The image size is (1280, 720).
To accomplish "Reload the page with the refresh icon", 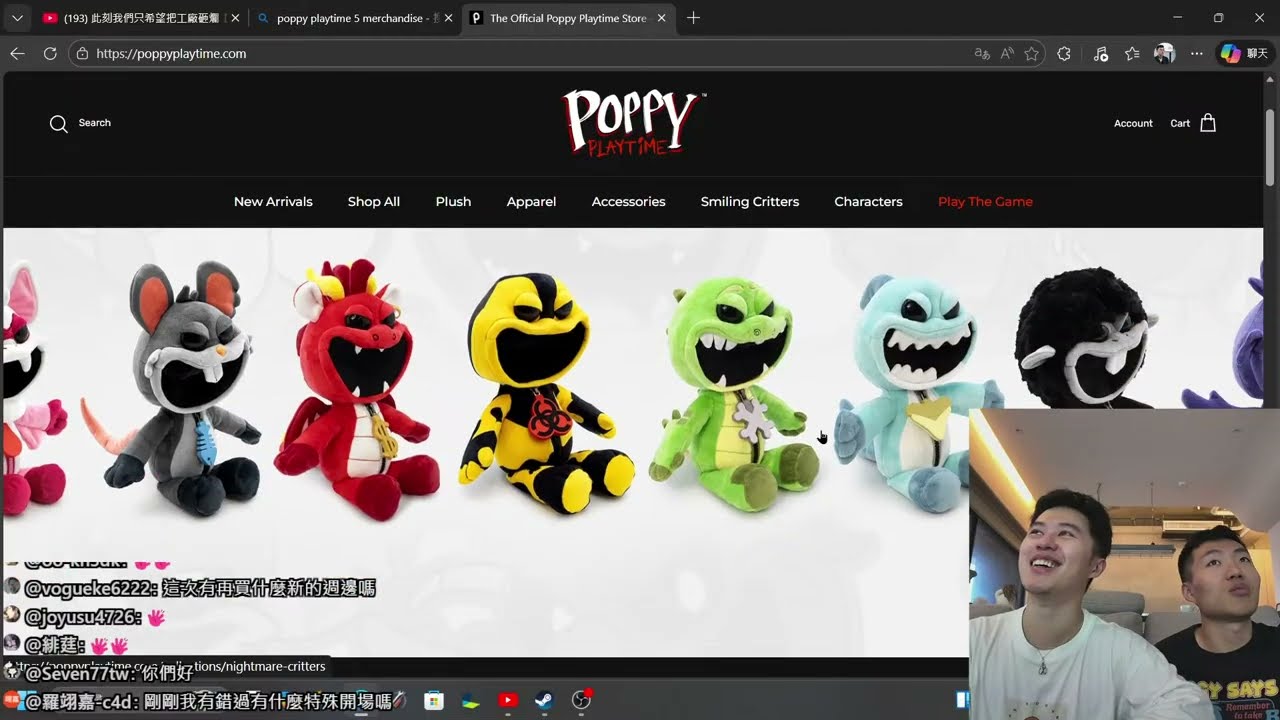I will [x=50, y=54].
